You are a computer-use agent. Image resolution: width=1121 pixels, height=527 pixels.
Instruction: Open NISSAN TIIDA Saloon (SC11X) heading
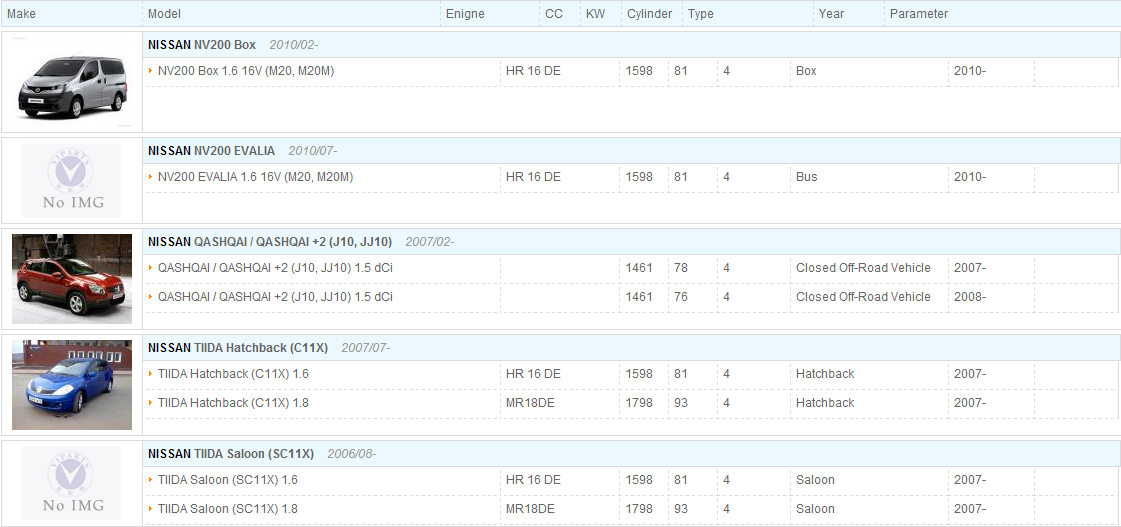[230, 453]
